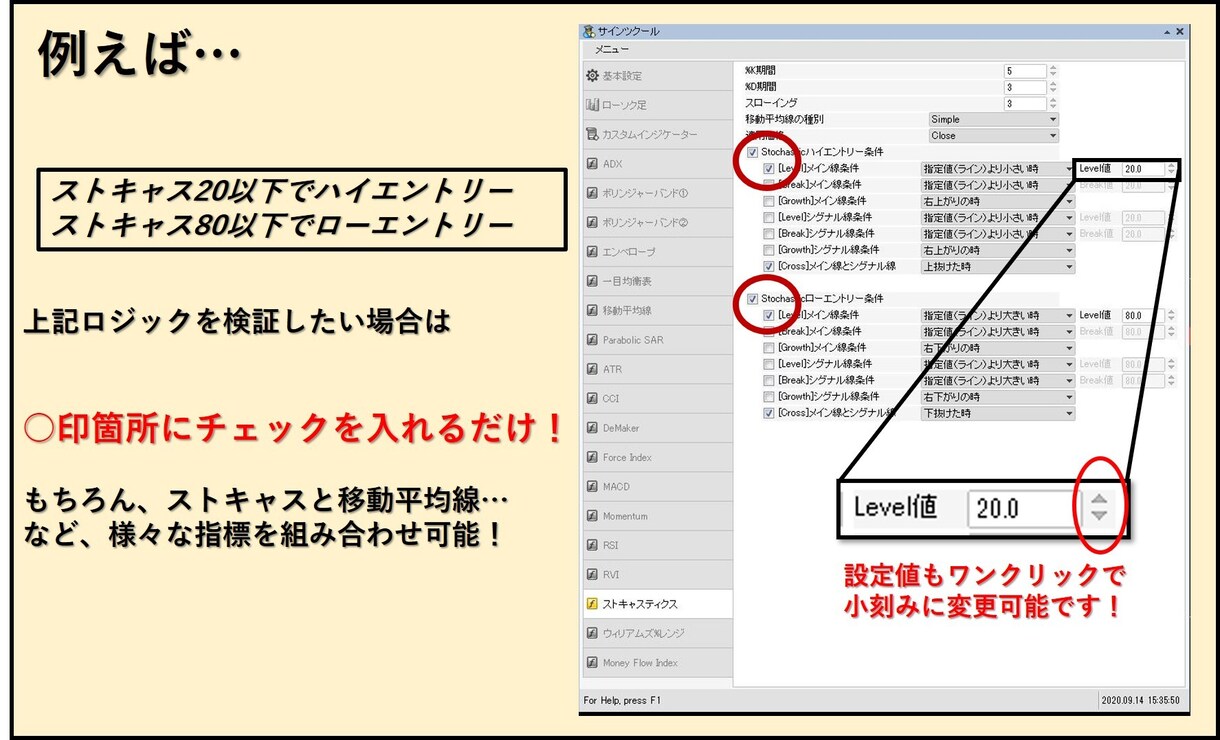This screenshot has width=1220, height=740.
Task: Open the MACD settings tab
Action: (656, 487)
